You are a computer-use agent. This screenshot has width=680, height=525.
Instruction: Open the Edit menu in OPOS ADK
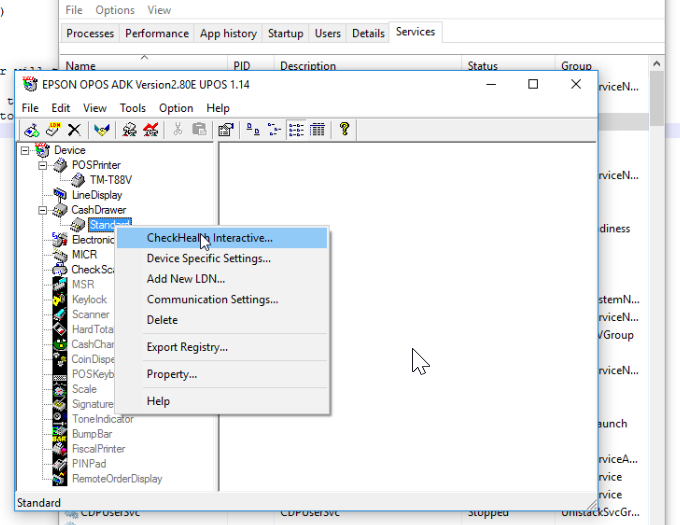tap(61, 108)
